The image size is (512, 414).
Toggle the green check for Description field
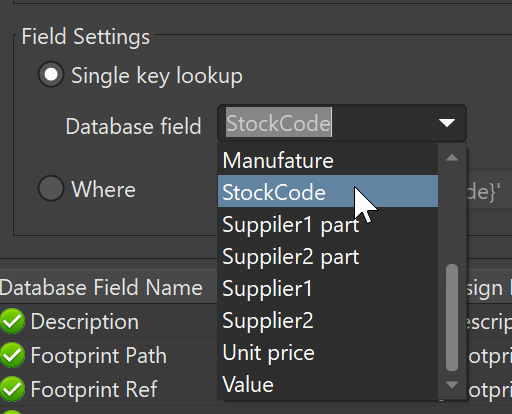[12, 321]
